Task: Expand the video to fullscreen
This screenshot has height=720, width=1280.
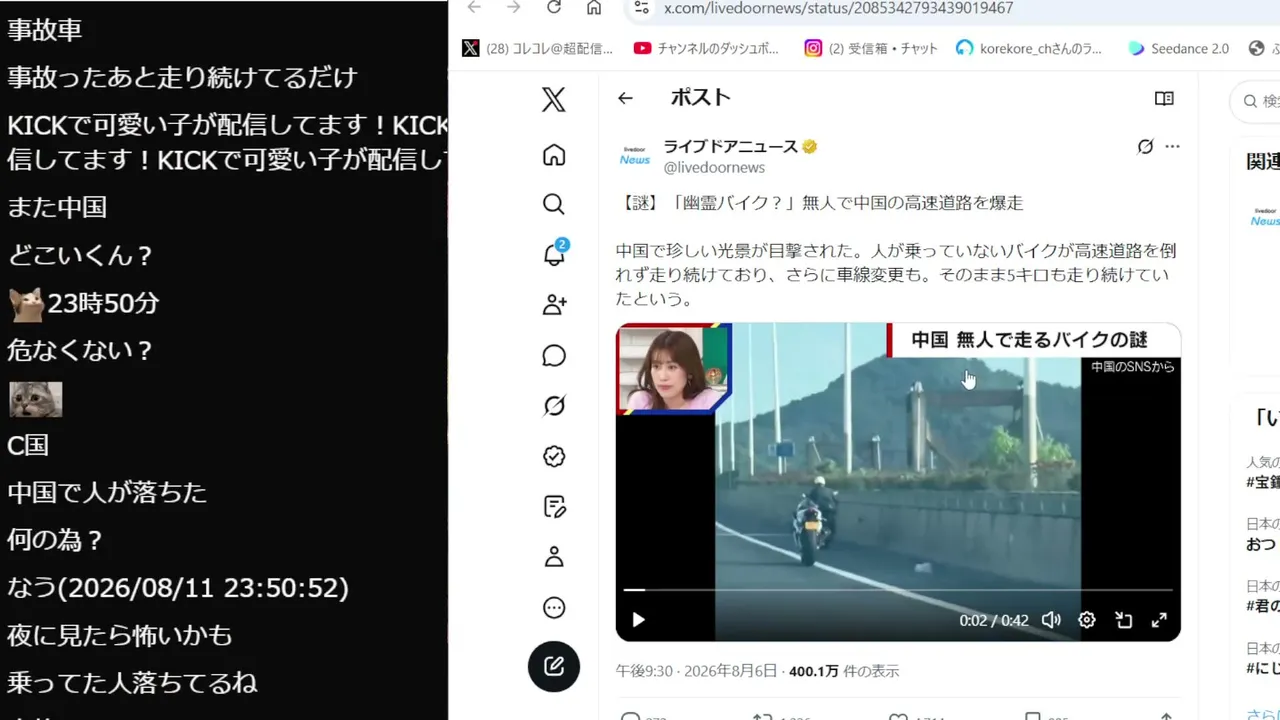Action: [x=1159, y=620]
